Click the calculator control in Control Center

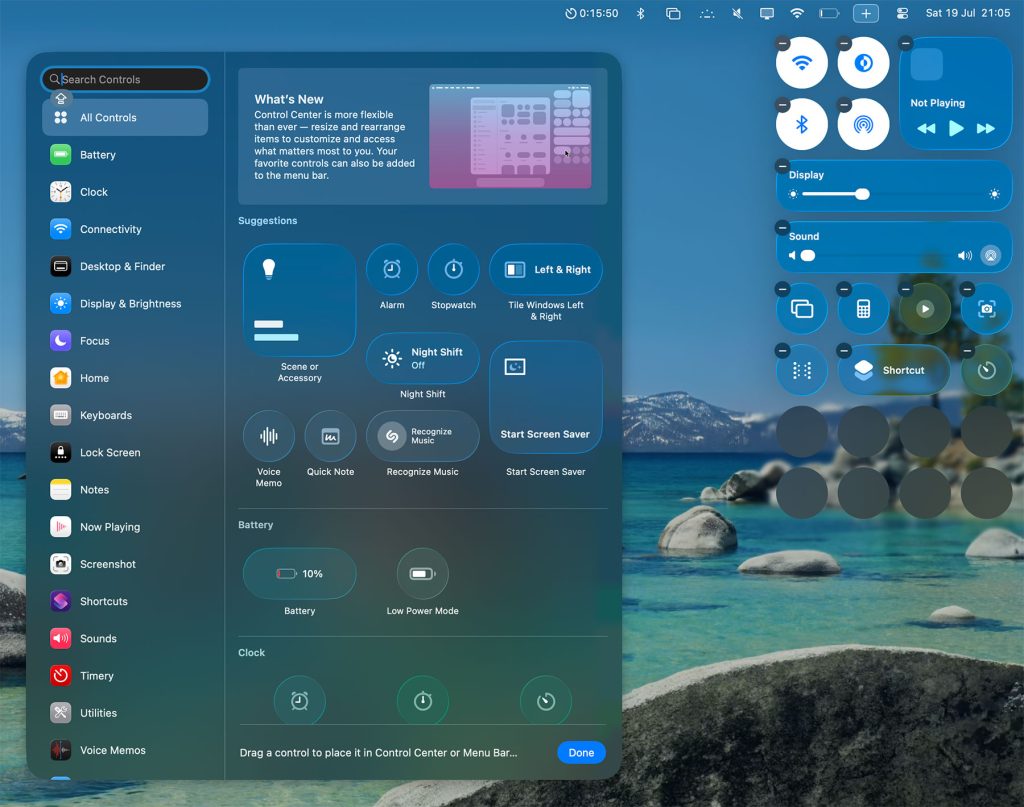pos(863,309)
